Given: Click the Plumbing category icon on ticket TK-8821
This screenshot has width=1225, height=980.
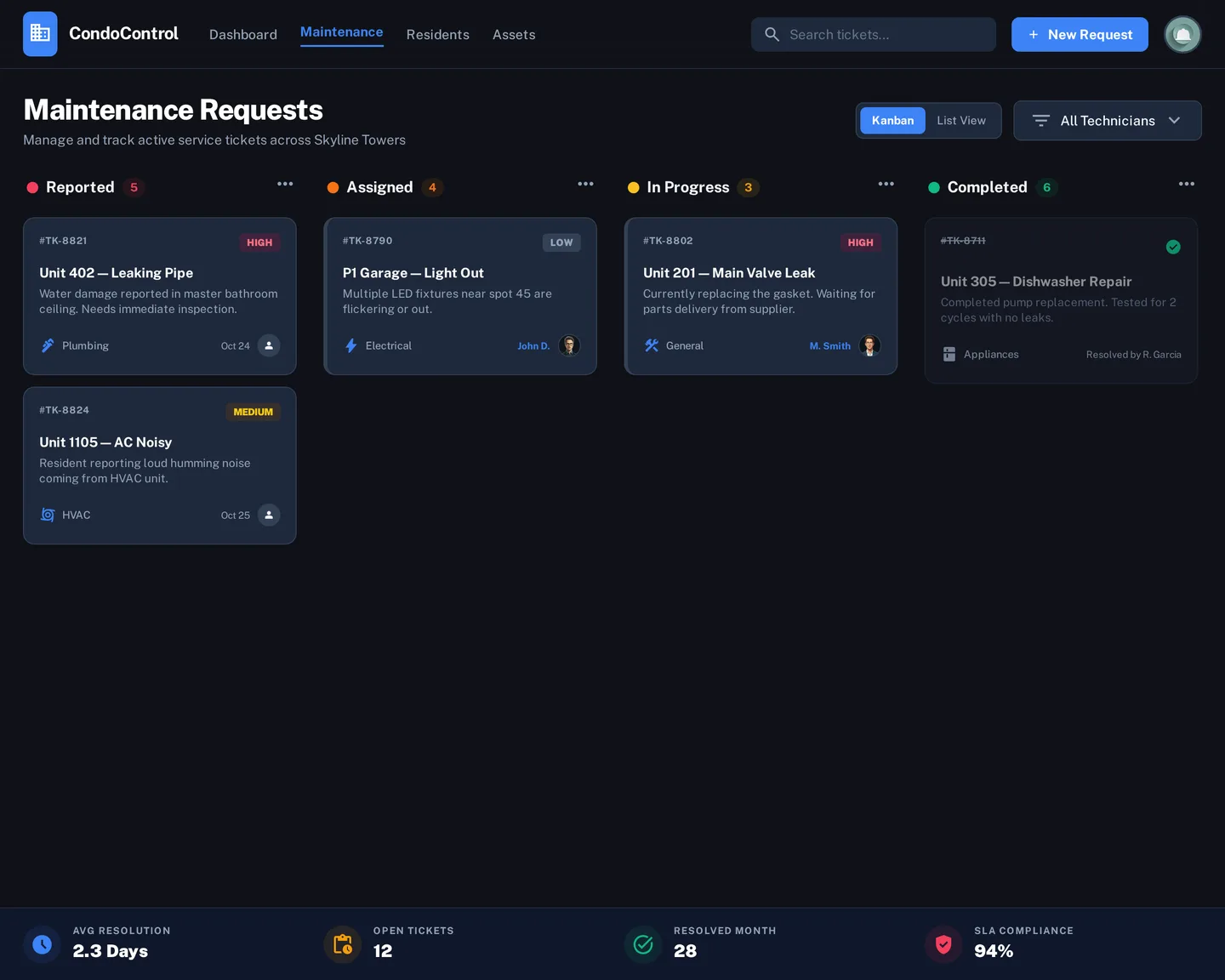Looking at the screenshot, I should (x=48, y=346).
